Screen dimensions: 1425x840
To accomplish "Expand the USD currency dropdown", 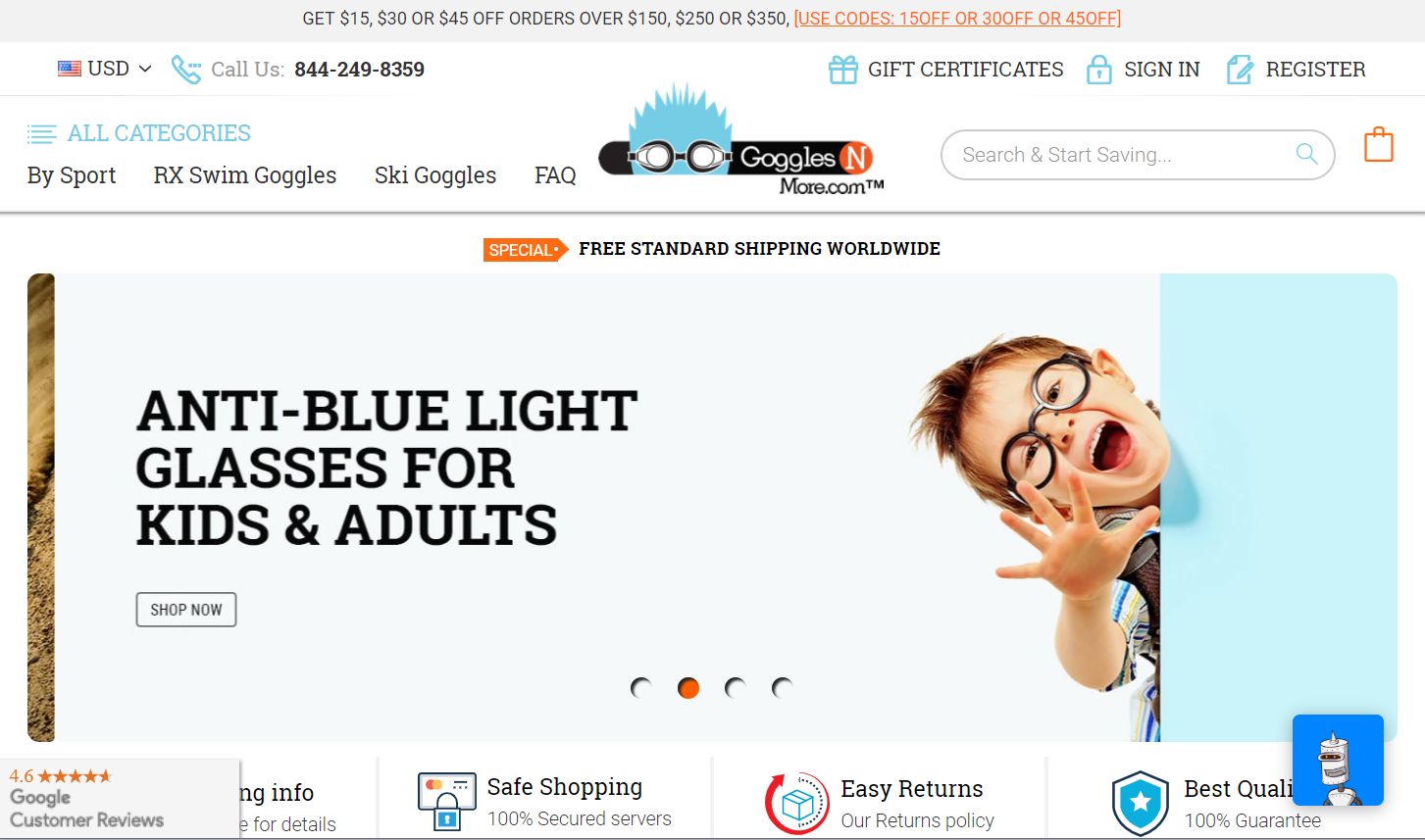I will [105, 69].
